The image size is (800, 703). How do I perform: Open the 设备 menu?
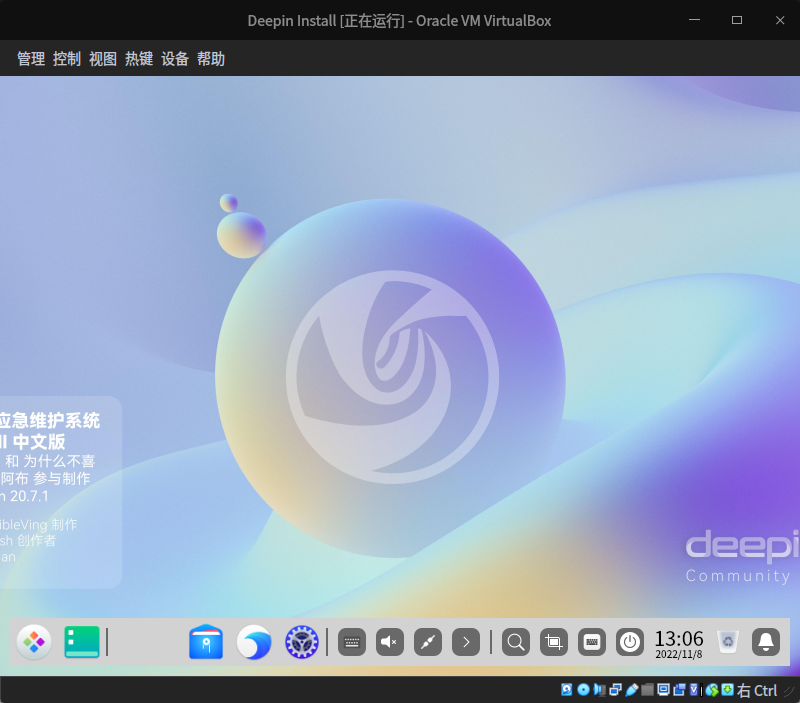click(x=175, y=59)
